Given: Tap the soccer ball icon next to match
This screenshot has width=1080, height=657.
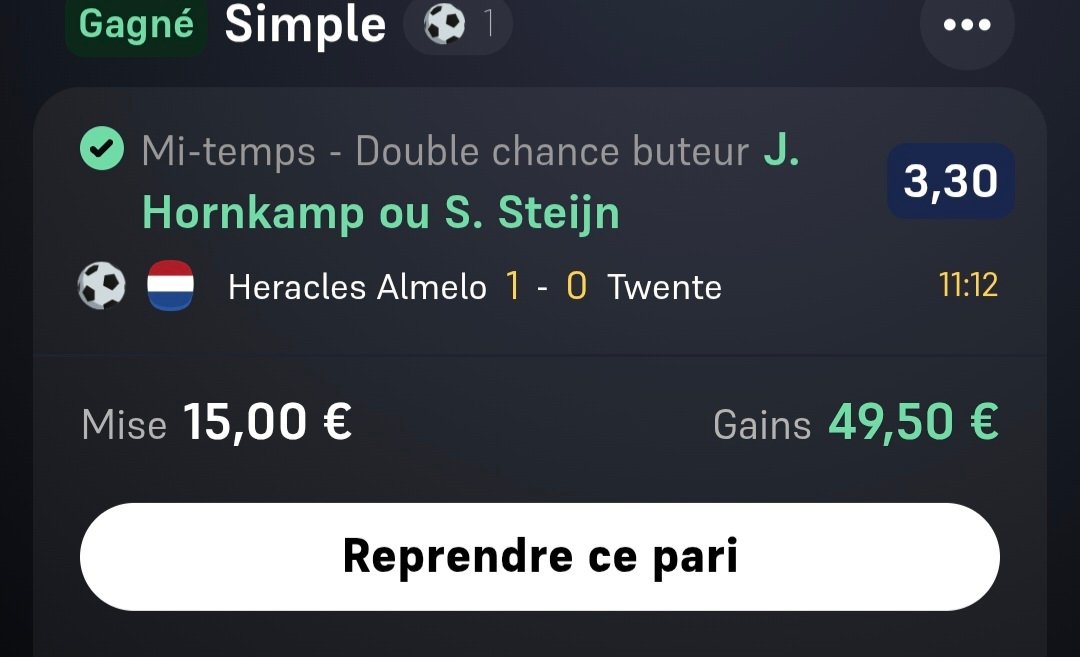Looking at the screenshot, I should pos(101,285).
